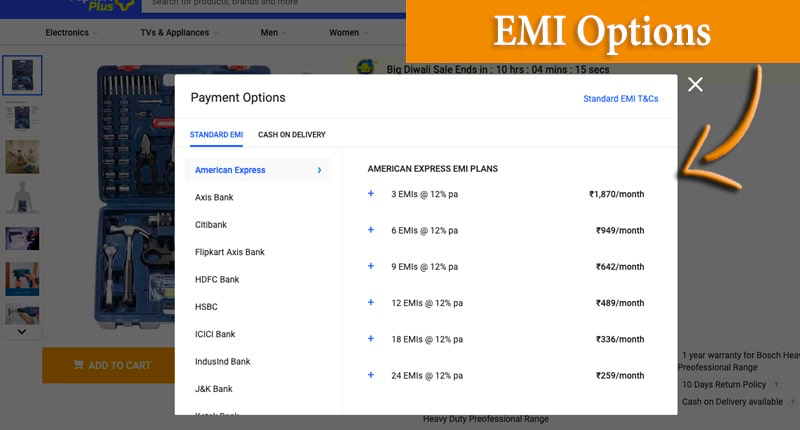The width and height of the screenshot is (800, 430).
Task: Close the Payment Options dialog
Action: point(695,84)
